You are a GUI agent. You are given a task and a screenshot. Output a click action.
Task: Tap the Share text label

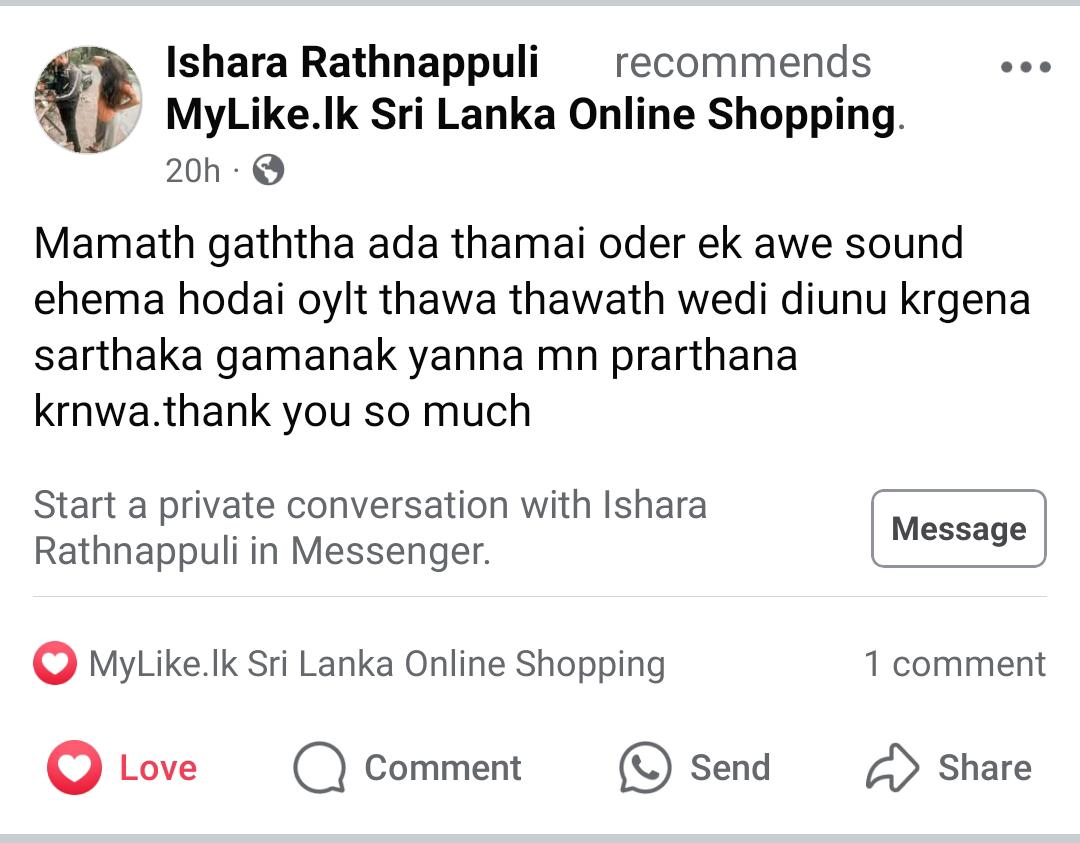984,768
